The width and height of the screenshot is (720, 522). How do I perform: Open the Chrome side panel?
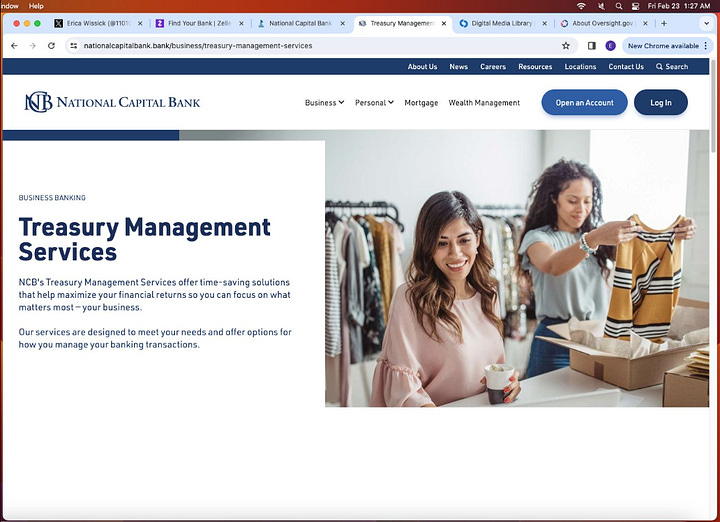[591, 46]
